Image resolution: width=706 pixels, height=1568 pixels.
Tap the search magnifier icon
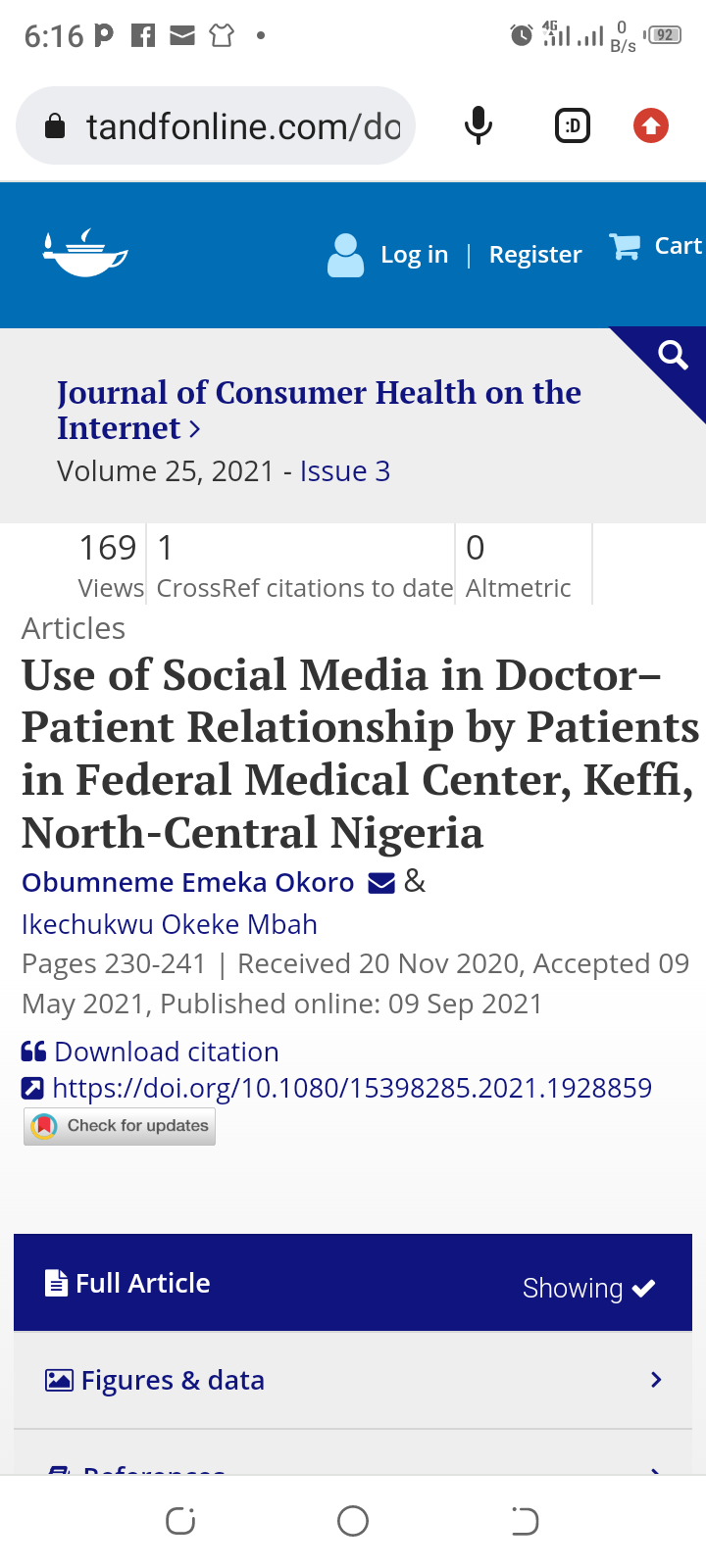pyautogui.click(x=673, y=355)
